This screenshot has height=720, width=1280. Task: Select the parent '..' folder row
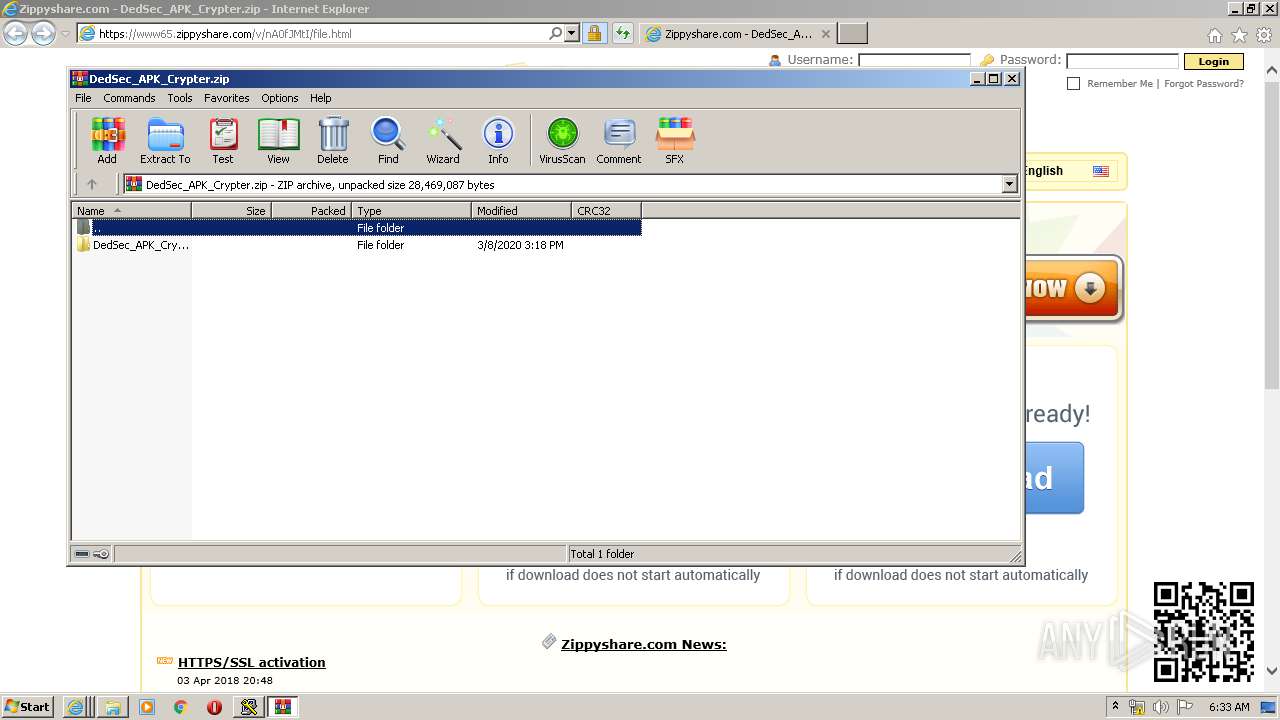[357, 228]
